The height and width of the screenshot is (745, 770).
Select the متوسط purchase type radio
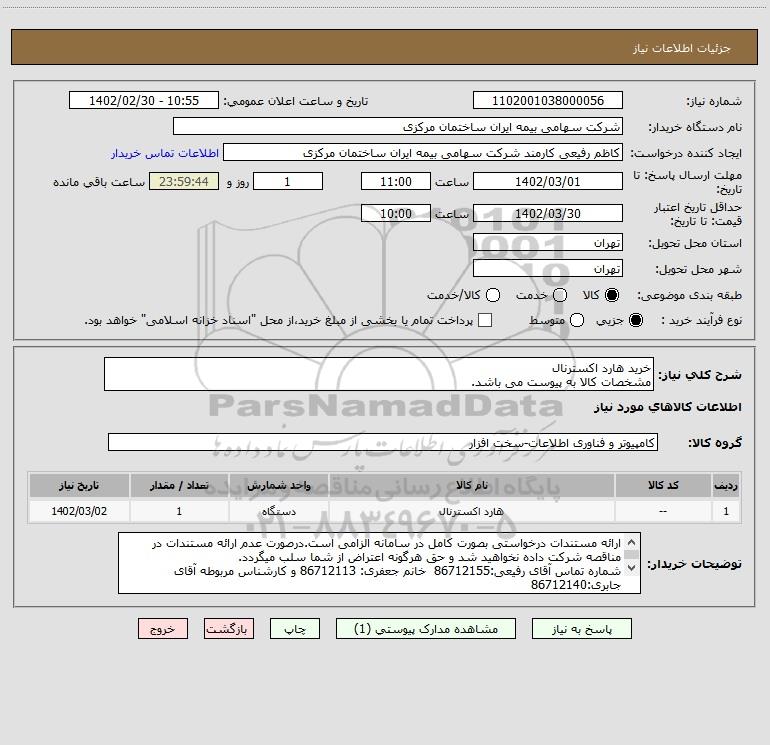(577, 320)
